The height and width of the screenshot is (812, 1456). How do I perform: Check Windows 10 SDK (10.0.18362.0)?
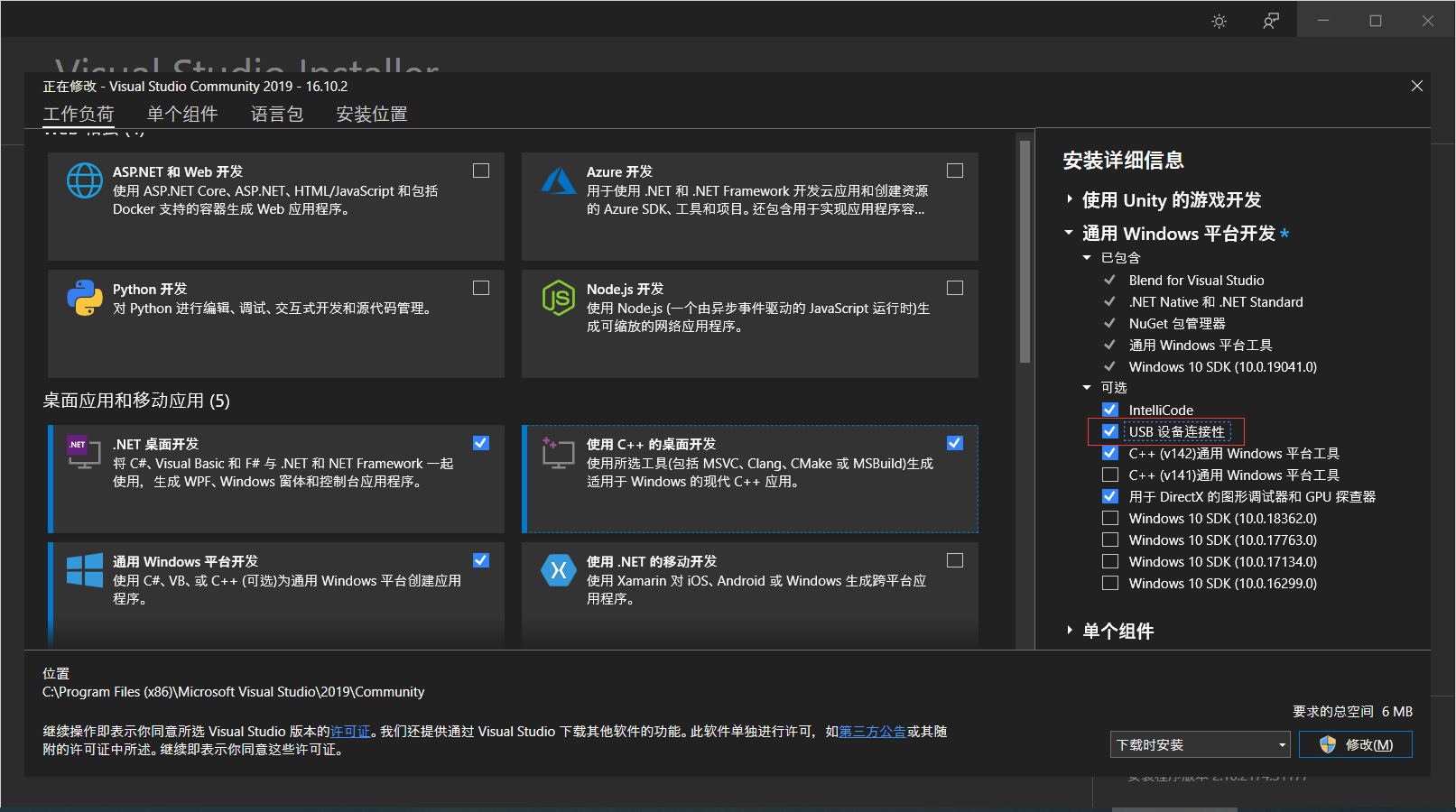(1110, 518)
